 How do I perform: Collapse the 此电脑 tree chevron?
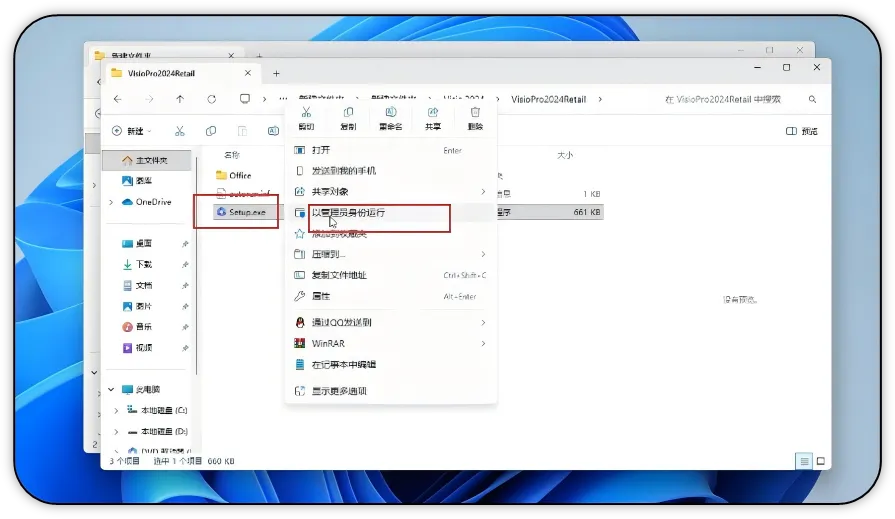pyautogui.click(x=111, y=389)
